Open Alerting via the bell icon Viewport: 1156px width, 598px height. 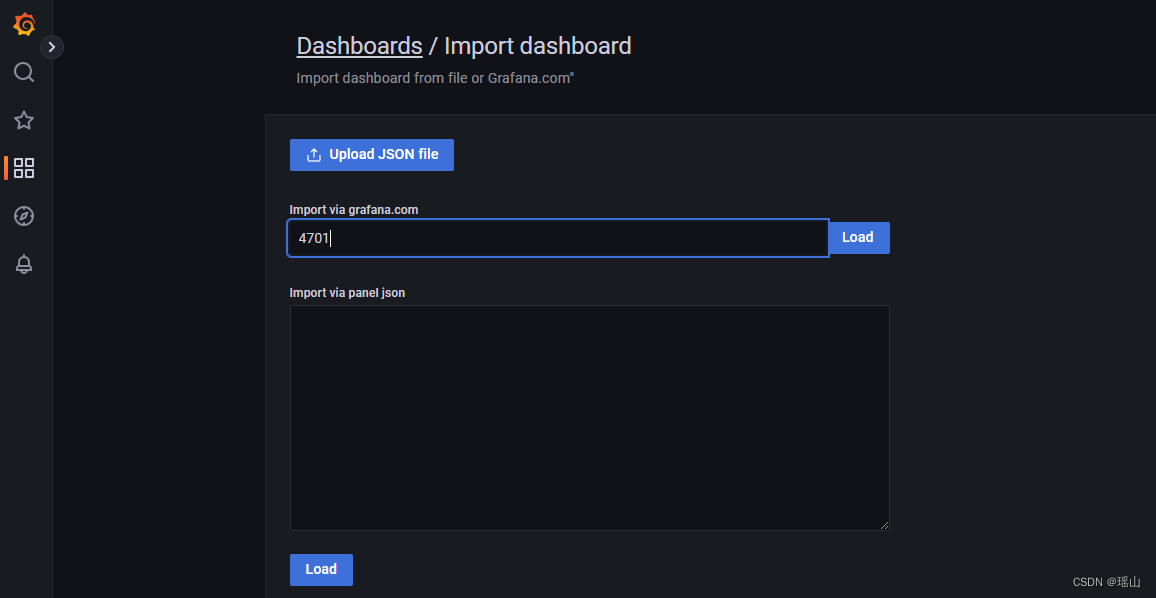tap(24, 264)
